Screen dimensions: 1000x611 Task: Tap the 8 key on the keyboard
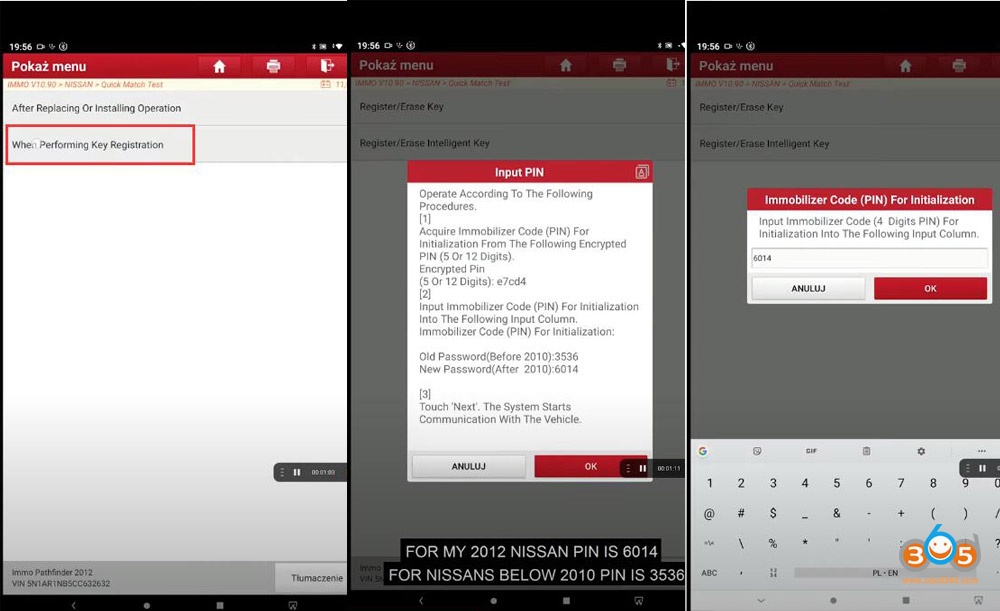[x=933, y=483]
